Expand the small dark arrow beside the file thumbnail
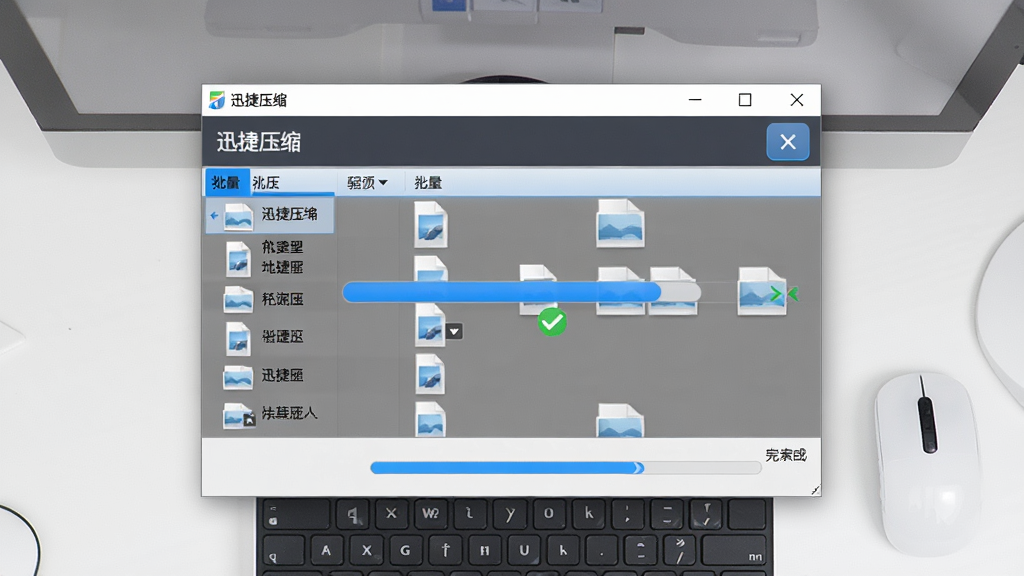 coord(455,332)
